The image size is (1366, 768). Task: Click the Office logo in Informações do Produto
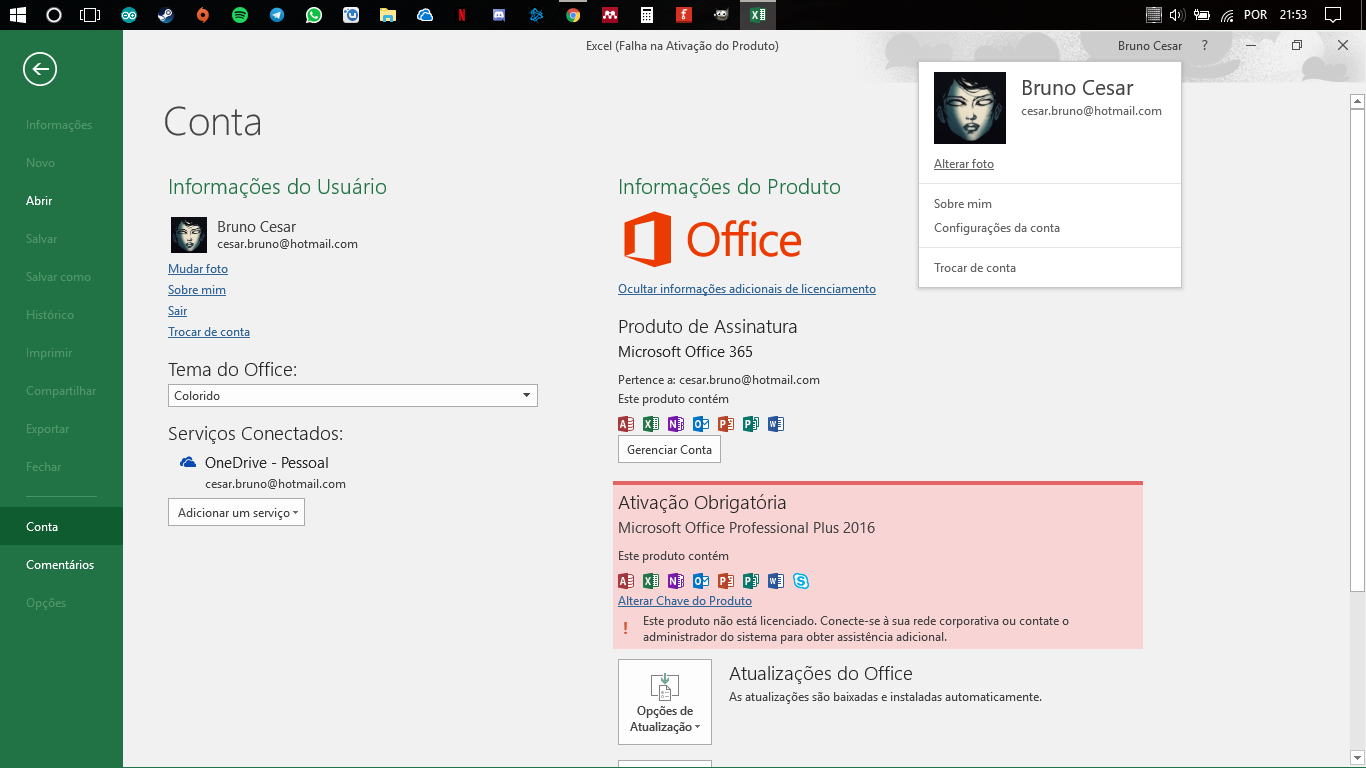pos(712,240)
